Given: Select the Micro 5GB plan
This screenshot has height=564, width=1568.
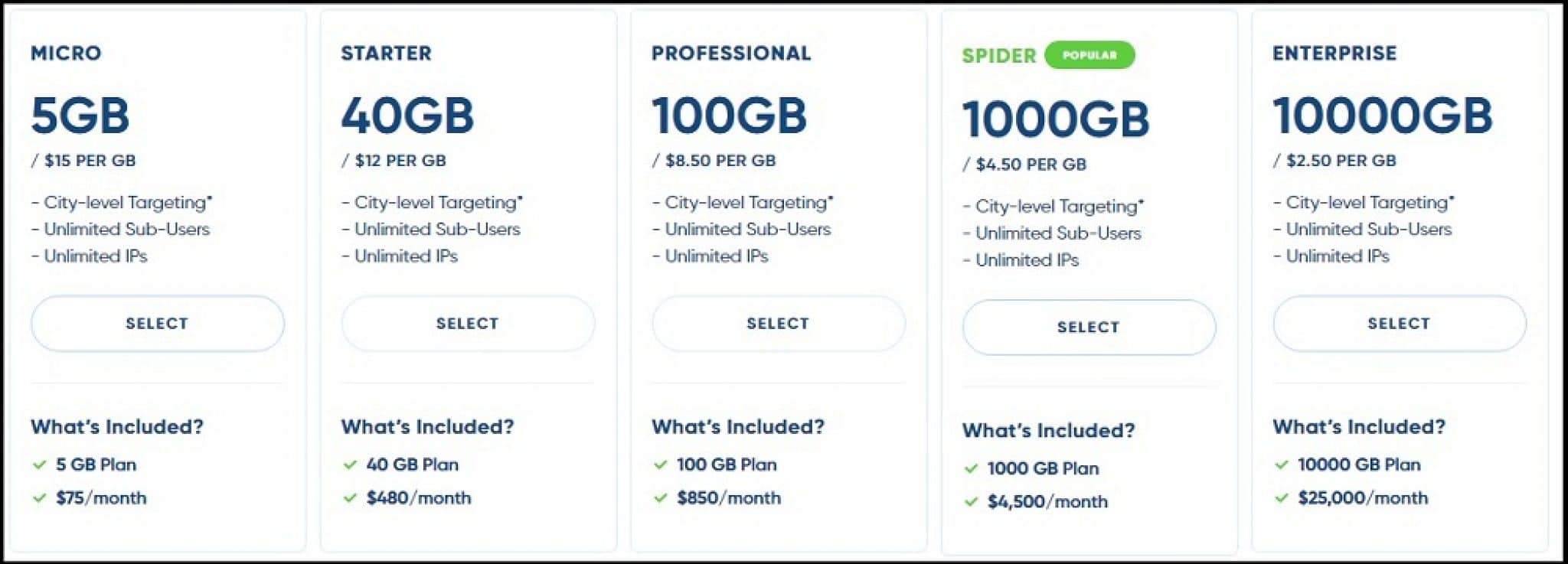Looking at the screenshot, I should tap(157, 324).
